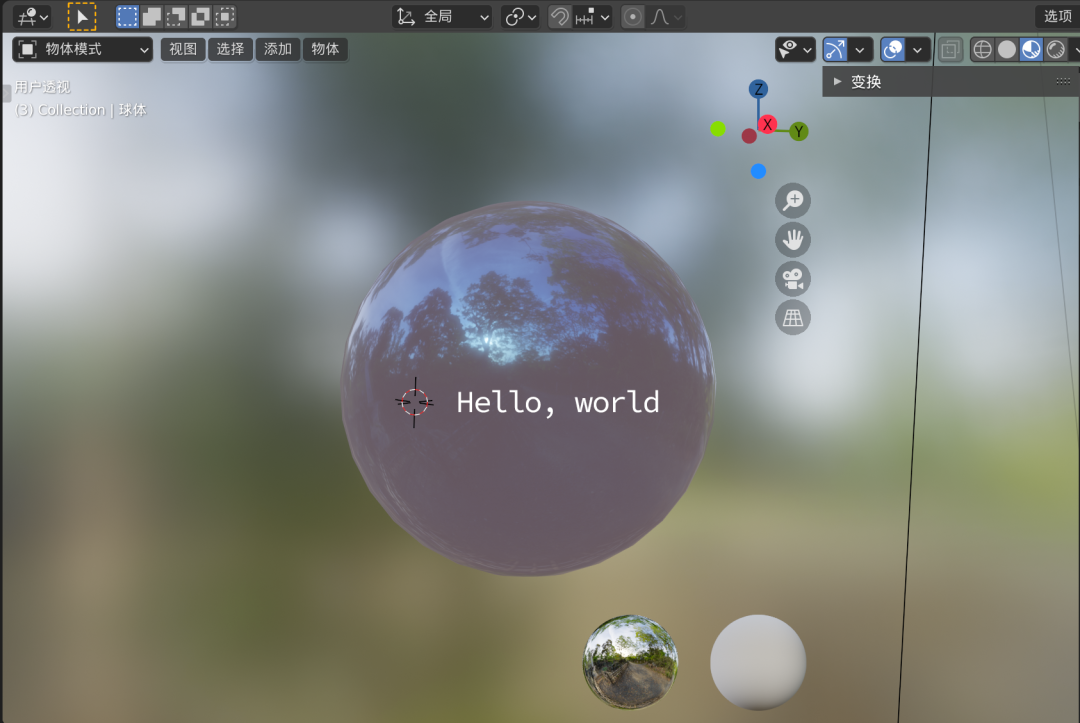Click the red X axis gizmo

coord(767,125)
